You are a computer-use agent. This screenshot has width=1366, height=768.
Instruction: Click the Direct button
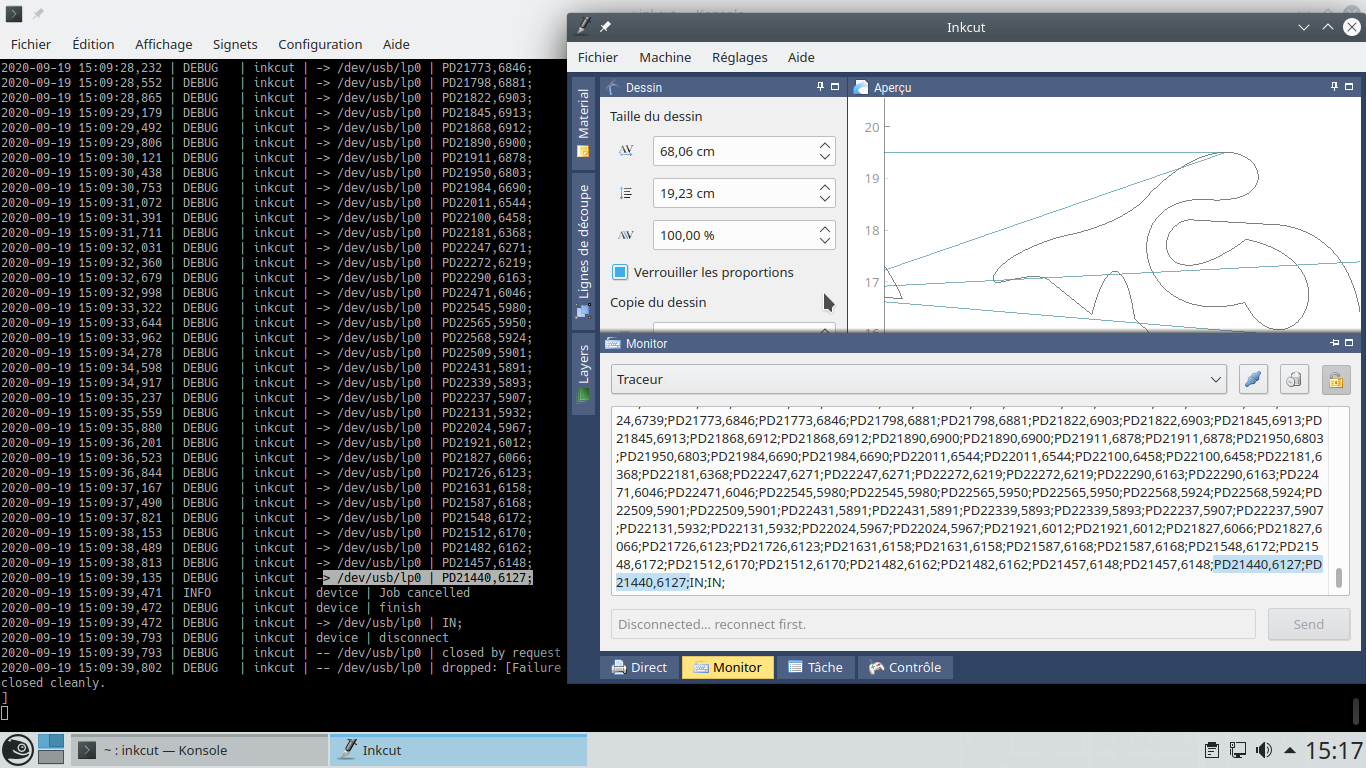pos(639,666)
